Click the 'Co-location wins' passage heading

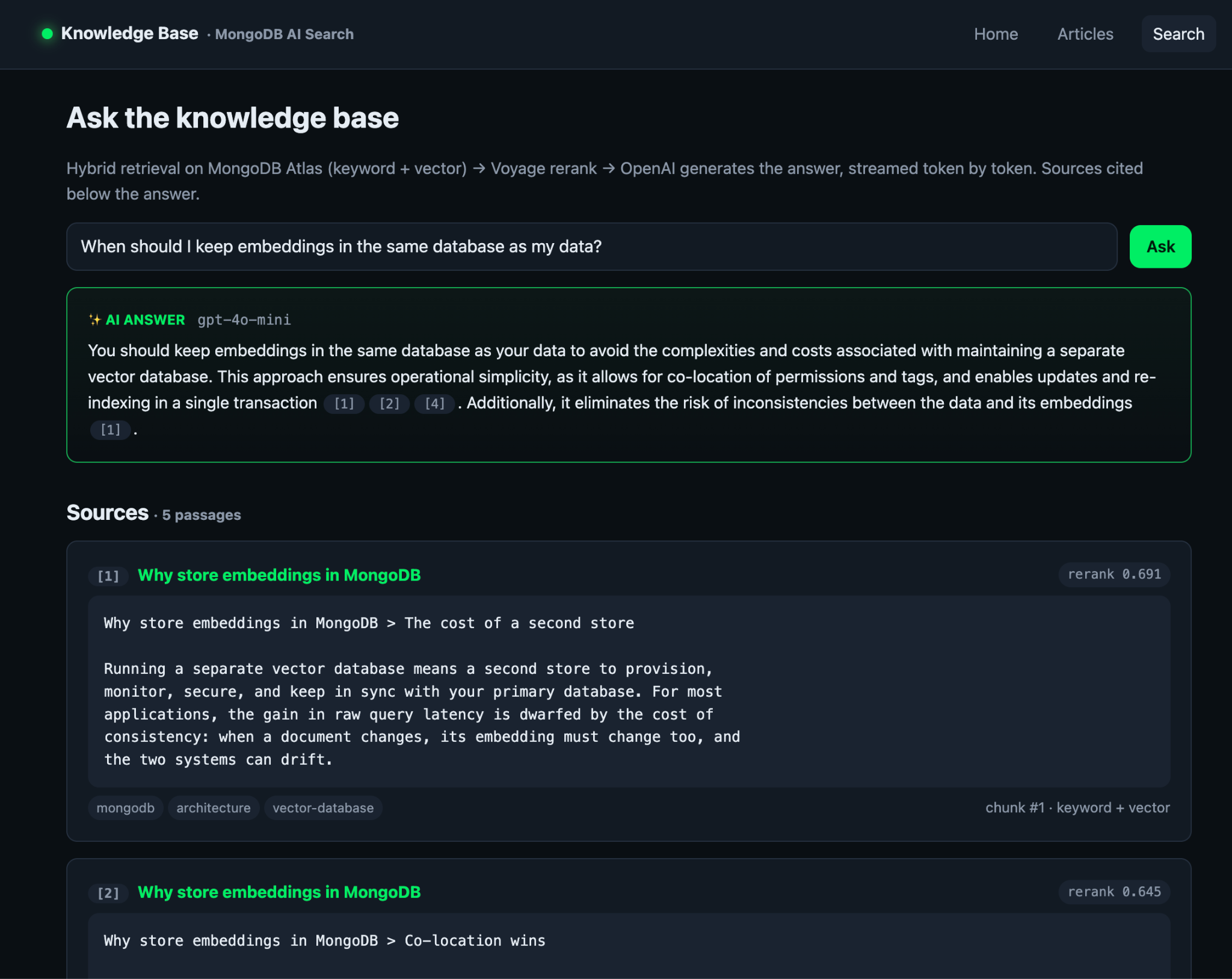(x=475, y=940)
